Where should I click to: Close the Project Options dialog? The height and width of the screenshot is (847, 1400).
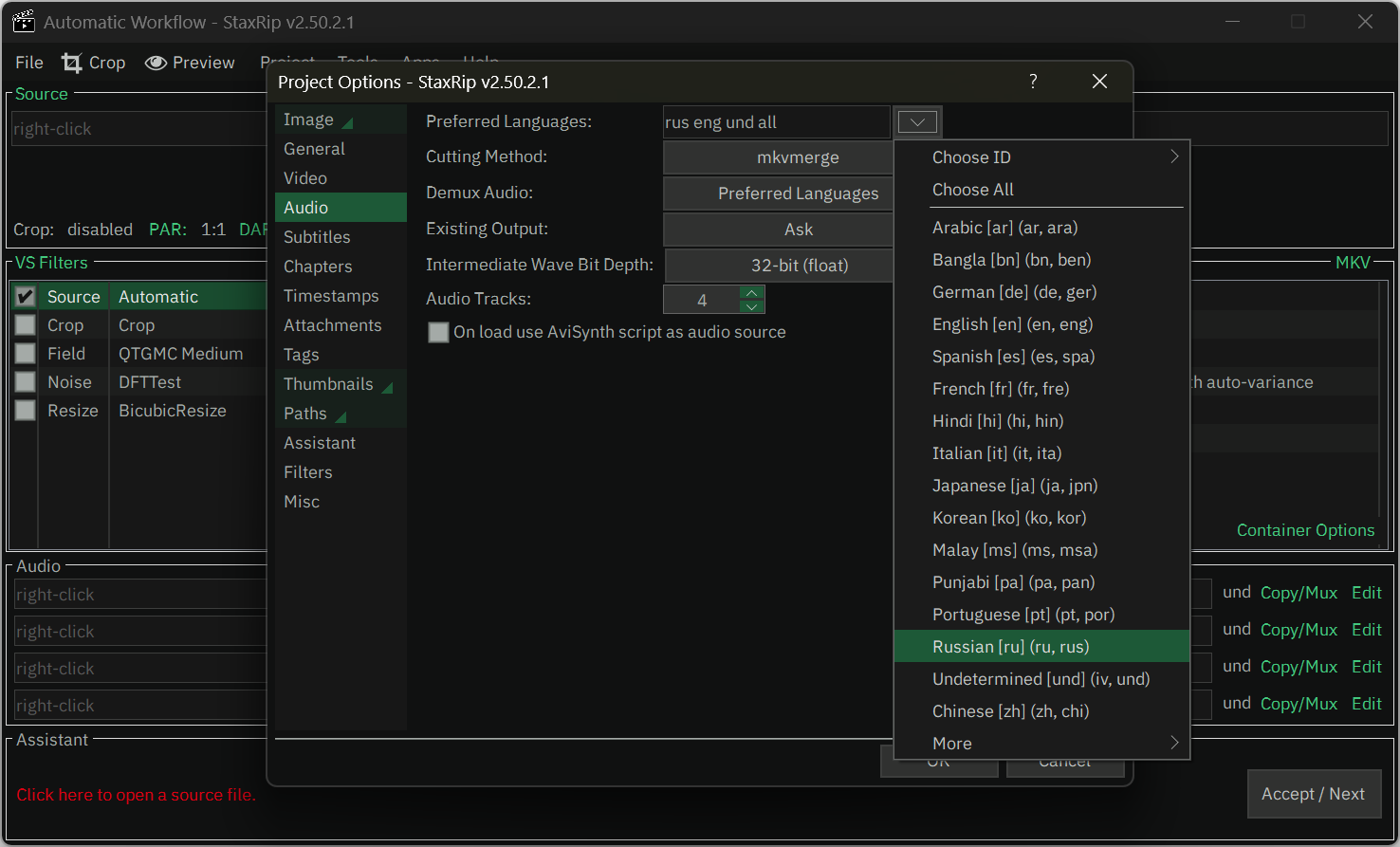point(1099,82)
